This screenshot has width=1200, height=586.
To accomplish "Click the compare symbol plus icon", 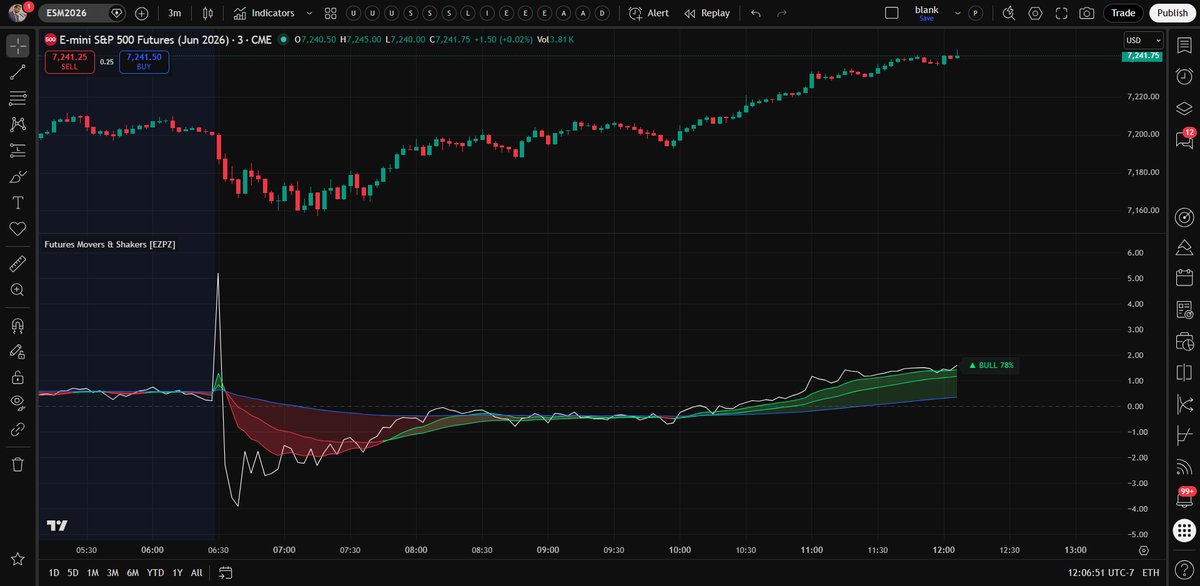I will [x=141, y=13].
